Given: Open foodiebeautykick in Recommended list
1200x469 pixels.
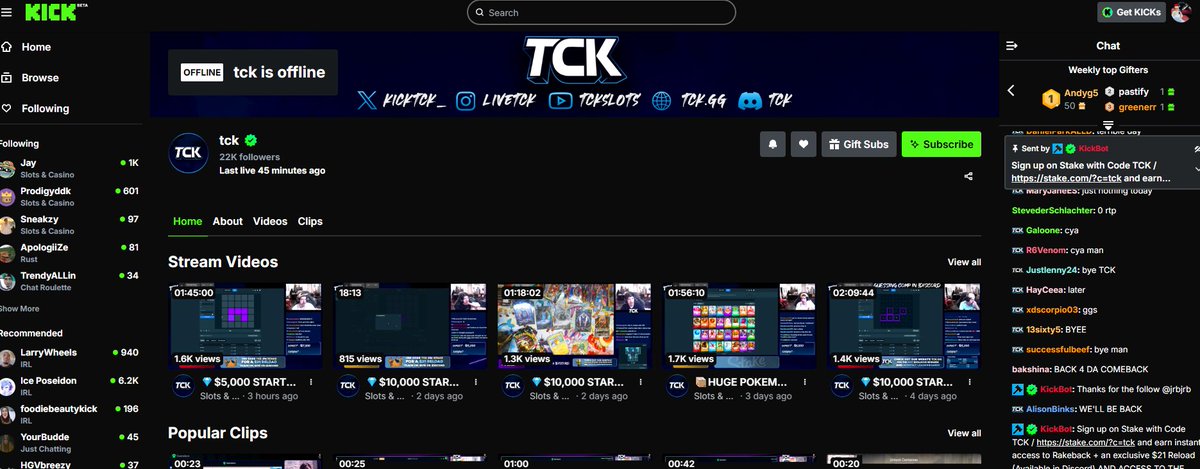Looking at the screenshot, I should coord(70,413).
